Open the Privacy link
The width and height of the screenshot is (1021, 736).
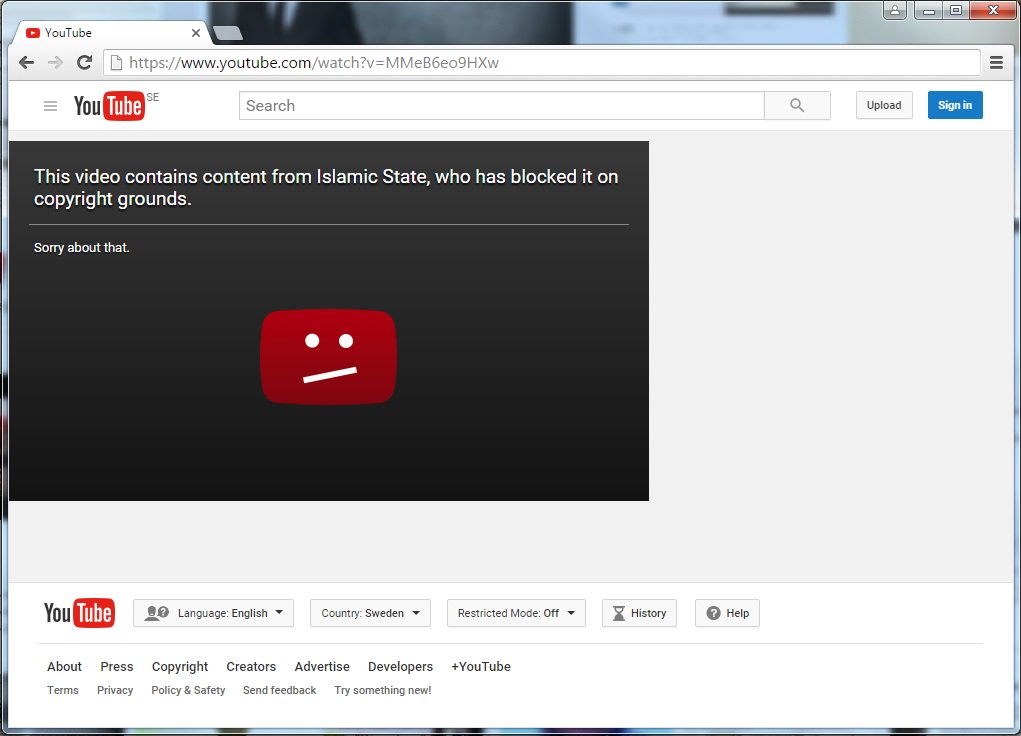pos(115,690)
